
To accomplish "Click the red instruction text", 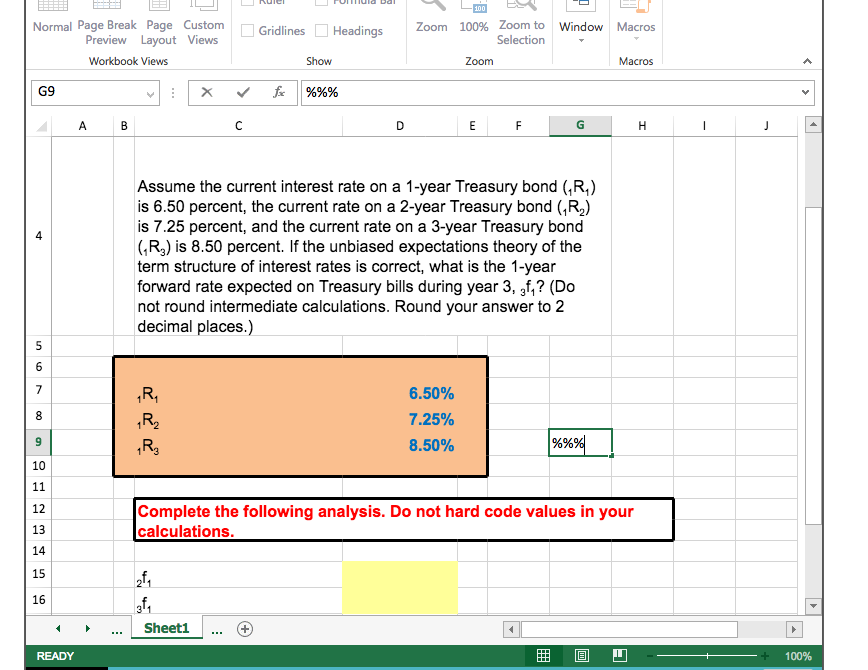I will [x=385, y=521].
